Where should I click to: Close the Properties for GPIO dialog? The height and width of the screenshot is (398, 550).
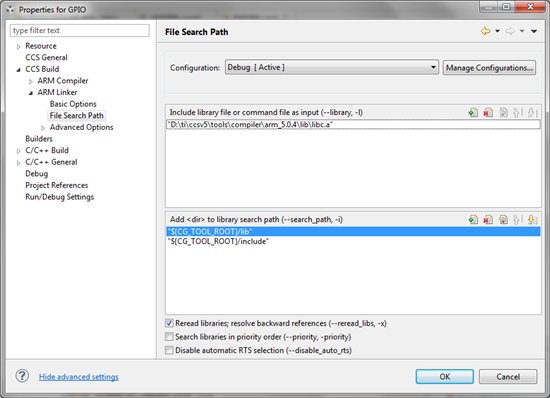(530, 7)
